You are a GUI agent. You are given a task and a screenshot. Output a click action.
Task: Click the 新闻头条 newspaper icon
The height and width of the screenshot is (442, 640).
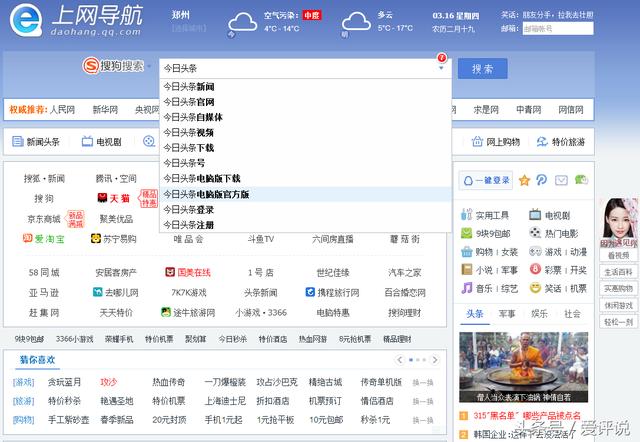(x=18, y=141)
